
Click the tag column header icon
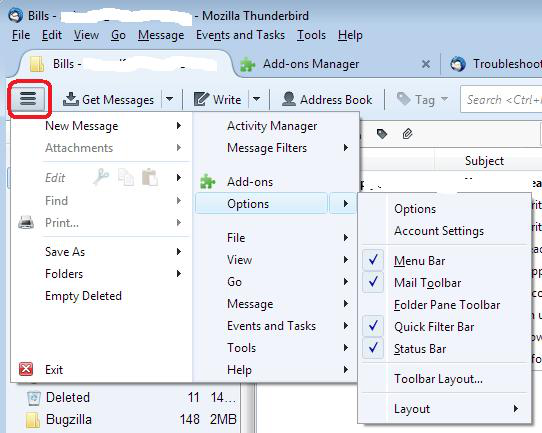(x=382, y=134)
